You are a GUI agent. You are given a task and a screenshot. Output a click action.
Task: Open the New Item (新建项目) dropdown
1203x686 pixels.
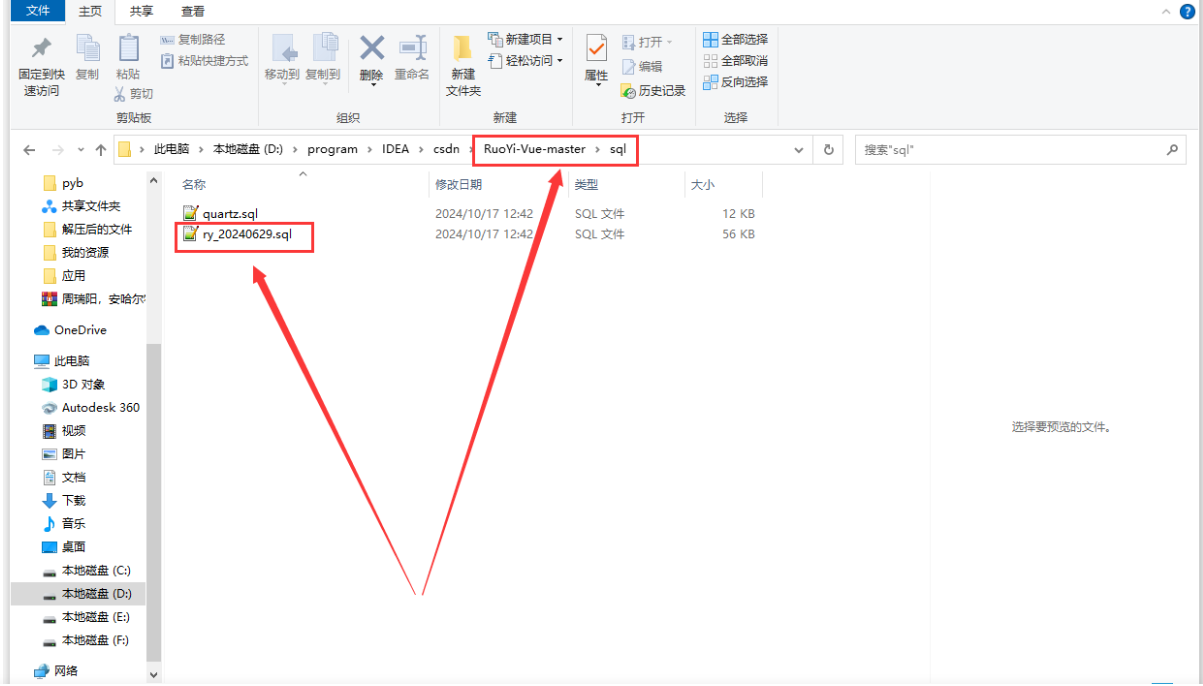tap(526, 39)
